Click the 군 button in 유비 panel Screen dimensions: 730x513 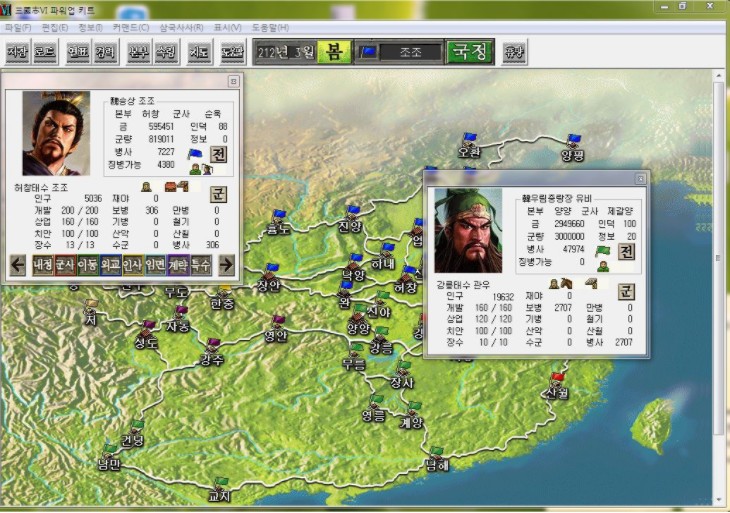point(626,292)
